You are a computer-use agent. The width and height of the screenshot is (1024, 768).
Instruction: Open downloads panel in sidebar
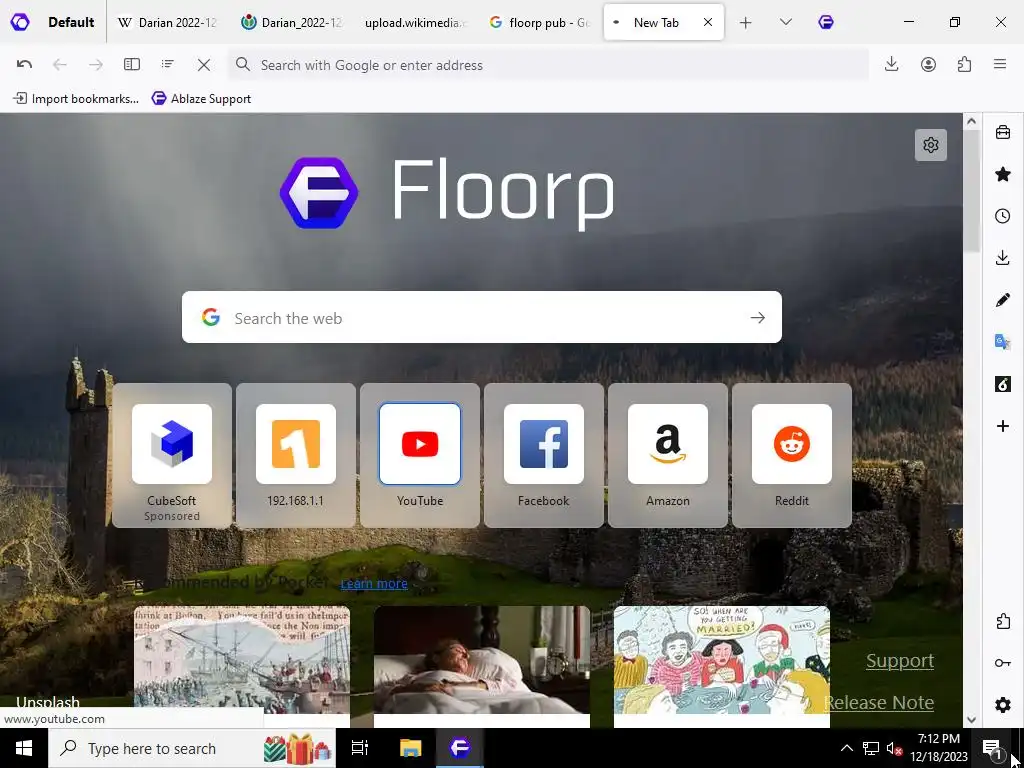pyautogui.click(x=1003, y=258)
